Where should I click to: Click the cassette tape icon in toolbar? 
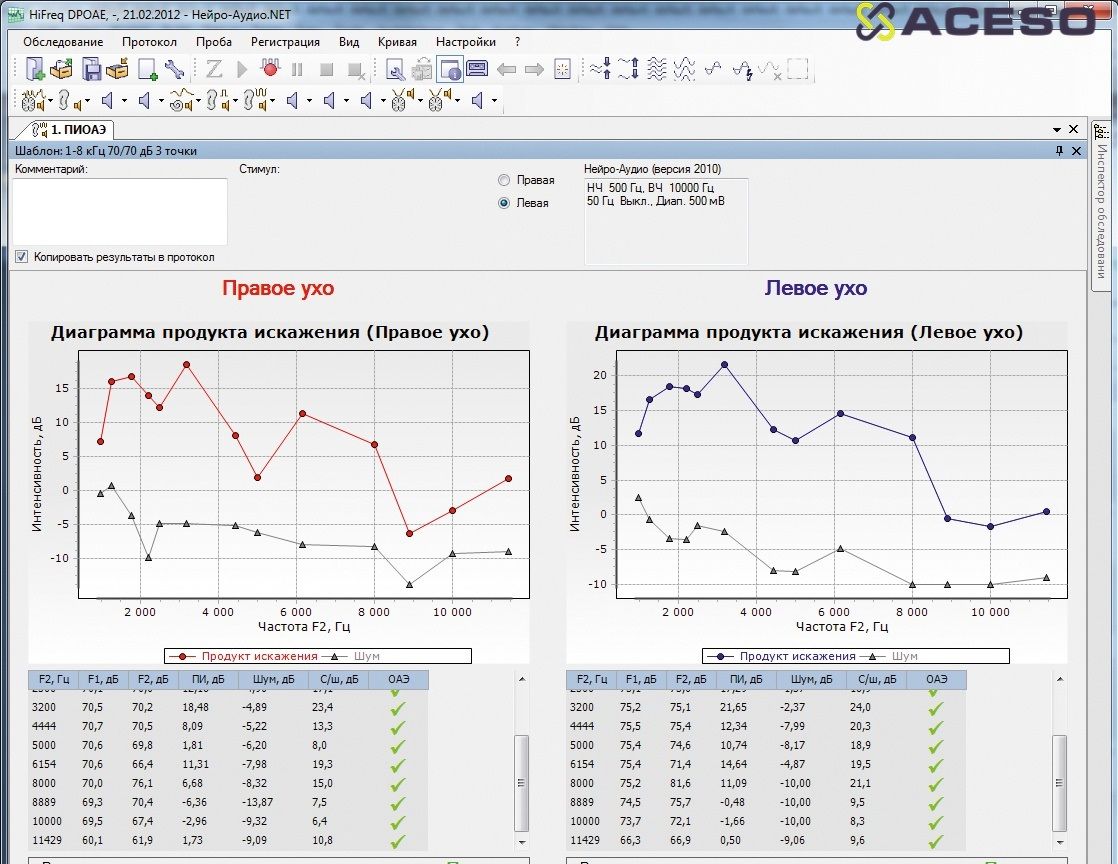(x=477, y=70)
